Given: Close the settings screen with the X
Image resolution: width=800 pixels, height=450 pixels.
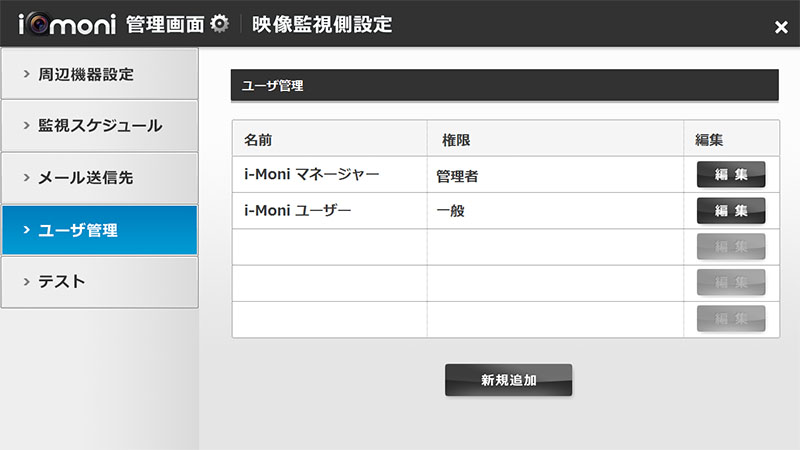Looking at the screenshot, I should click(781, 27).
